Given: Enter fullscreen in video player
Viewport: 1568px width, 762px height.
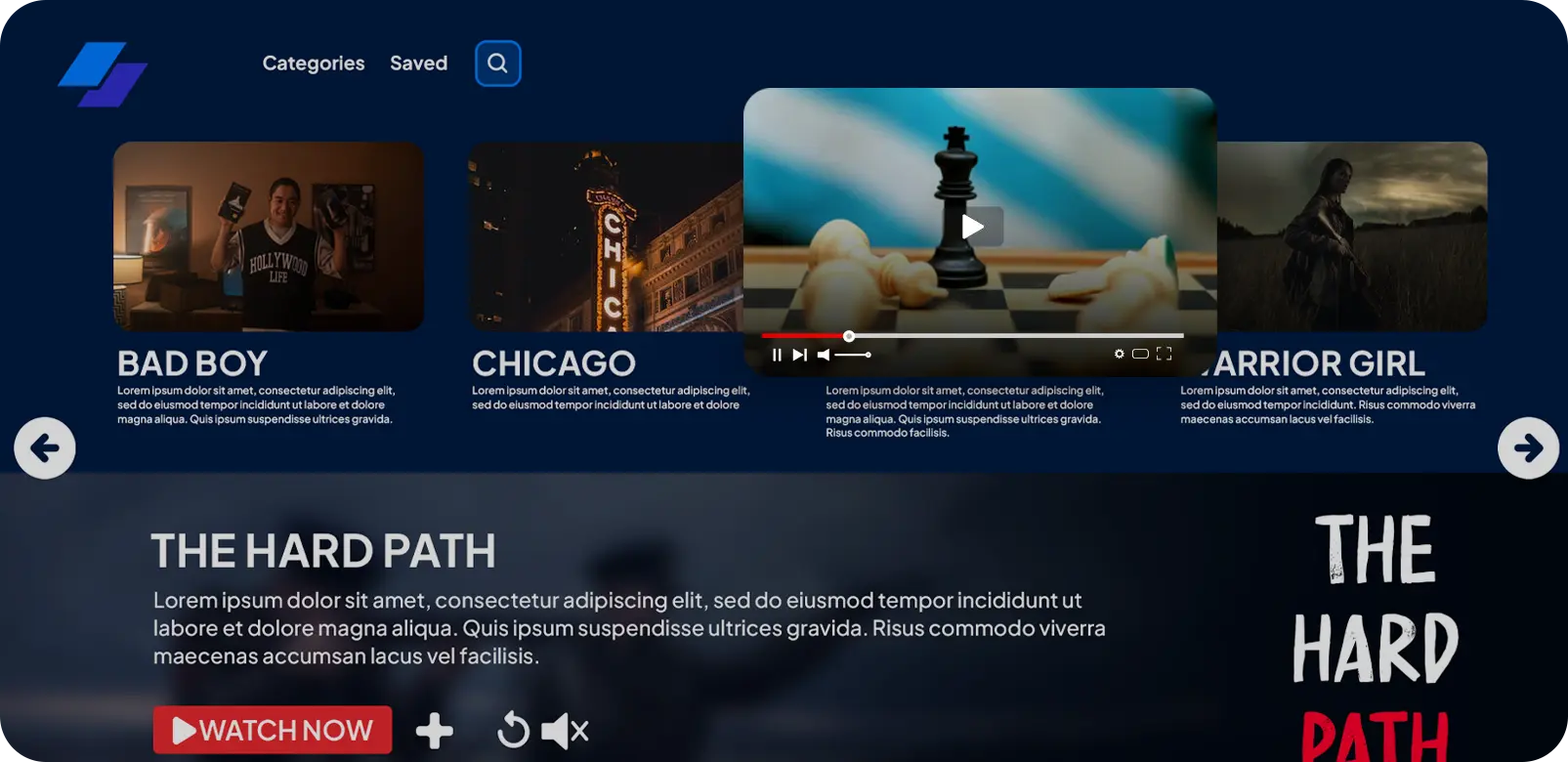Looking at the screenshot, I should 1164,354.
